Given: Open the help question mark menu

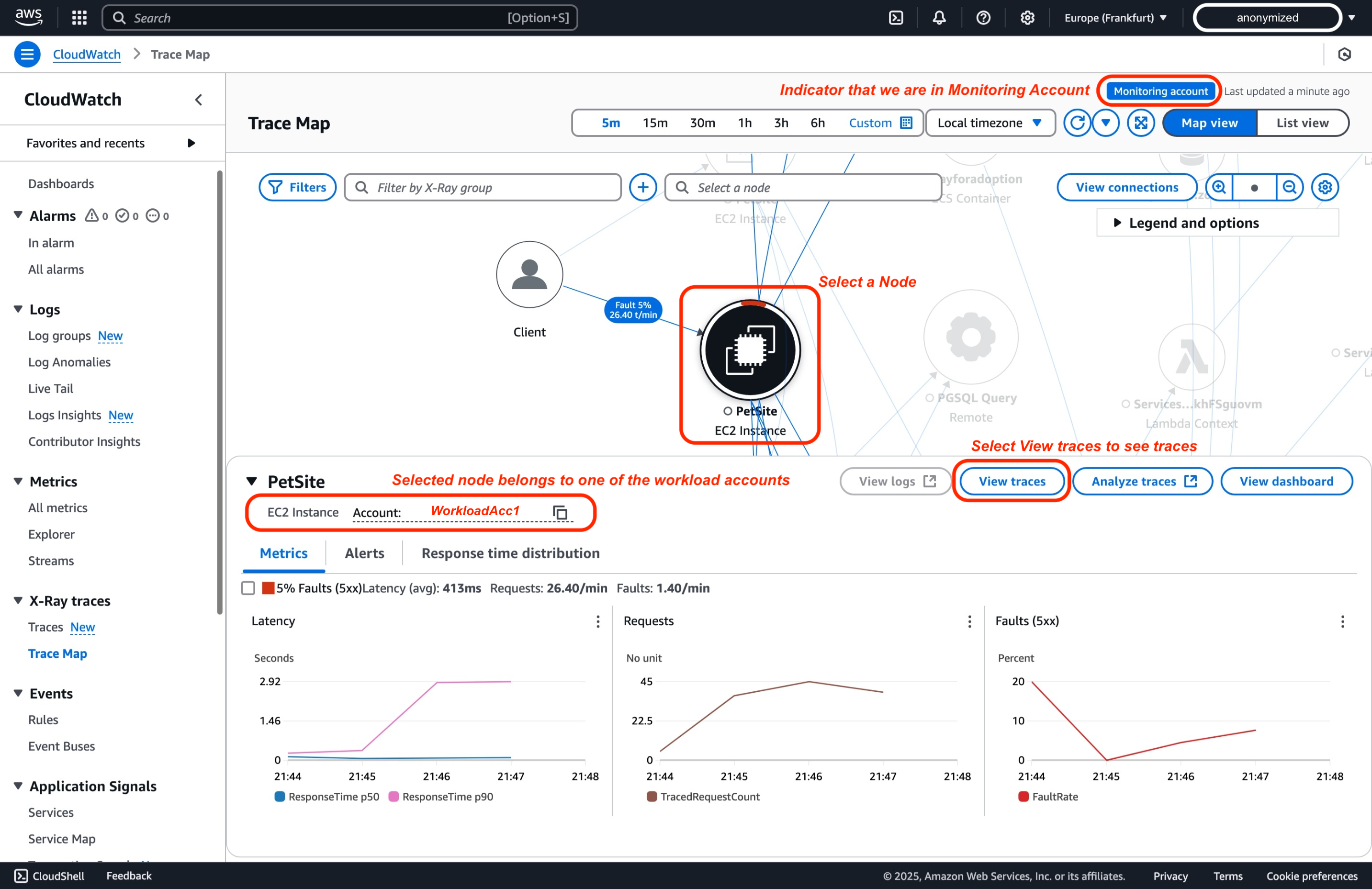Looking at the screenshot, I should [x=983, y=18].
